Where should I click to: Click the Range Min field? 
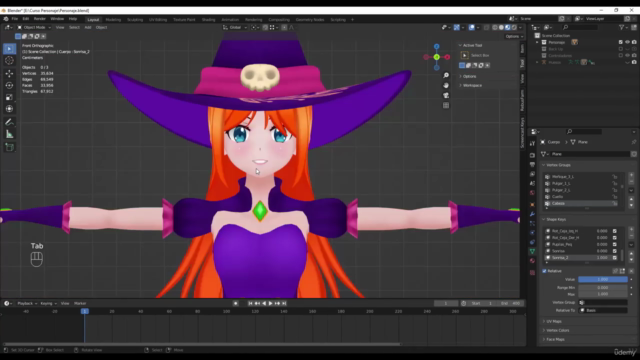point(603,287)
